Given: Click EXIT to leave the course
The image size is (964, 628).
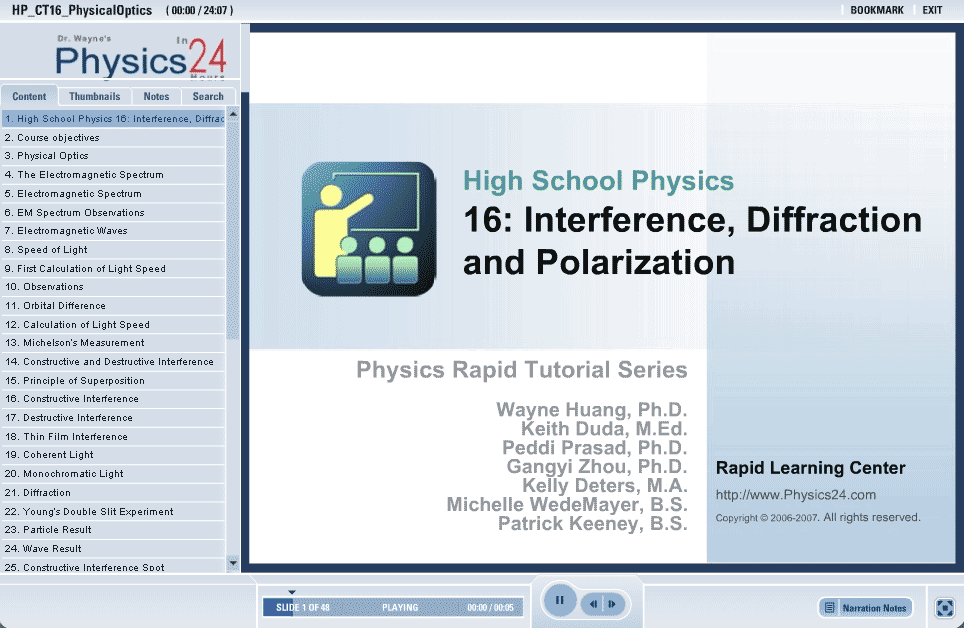Looking at the screenshot, I should click(x=932, y=10).
